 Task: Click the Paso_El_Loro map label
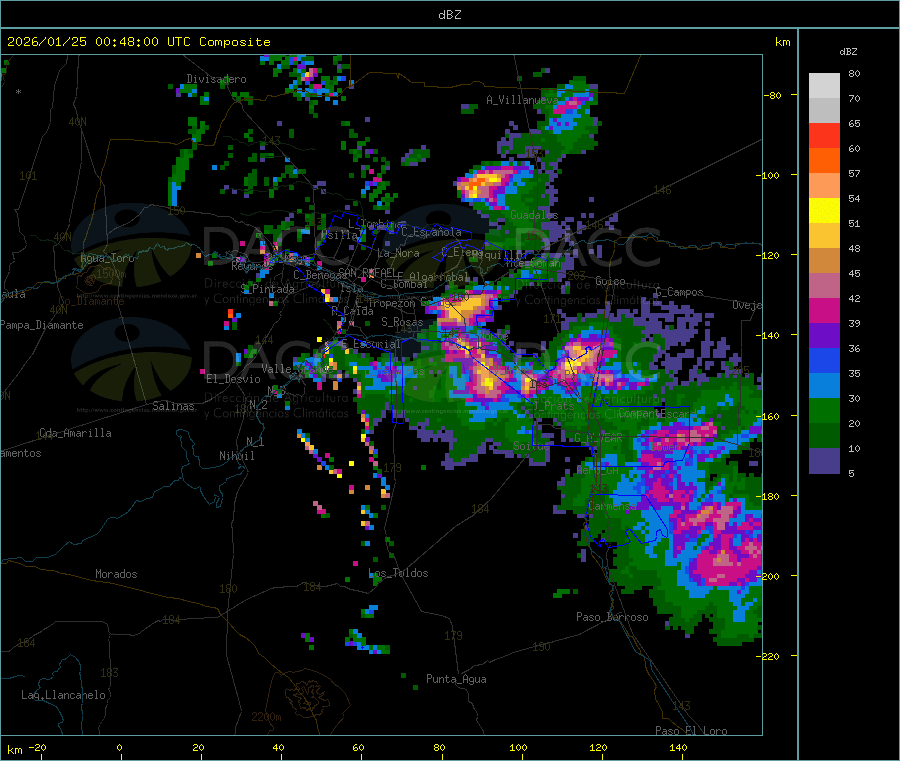(x=692, y=731)
